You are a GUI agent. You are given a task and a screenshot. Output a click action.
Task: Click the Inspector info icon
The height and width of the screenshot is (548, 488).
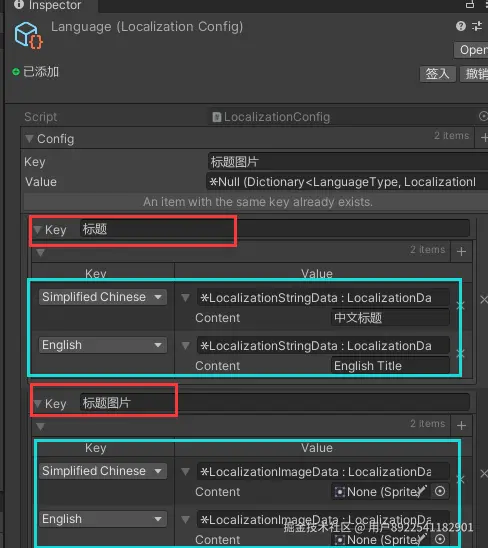pos(19,5)
